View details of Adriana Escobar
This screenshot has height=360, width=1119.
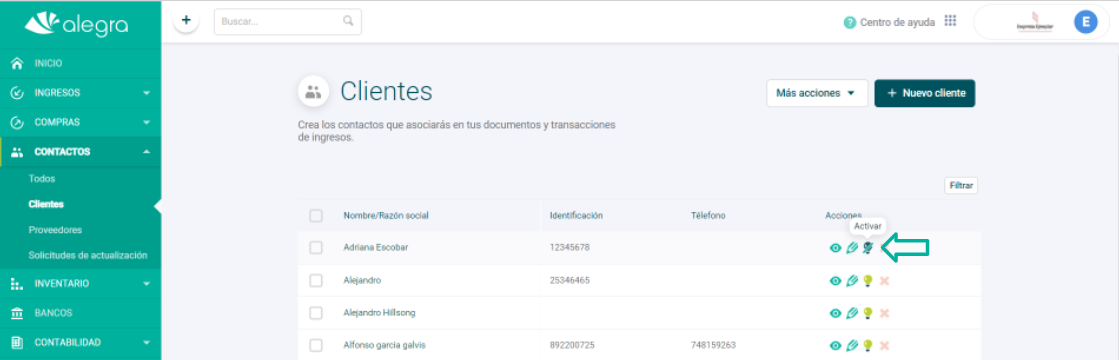tap(836, 248)
